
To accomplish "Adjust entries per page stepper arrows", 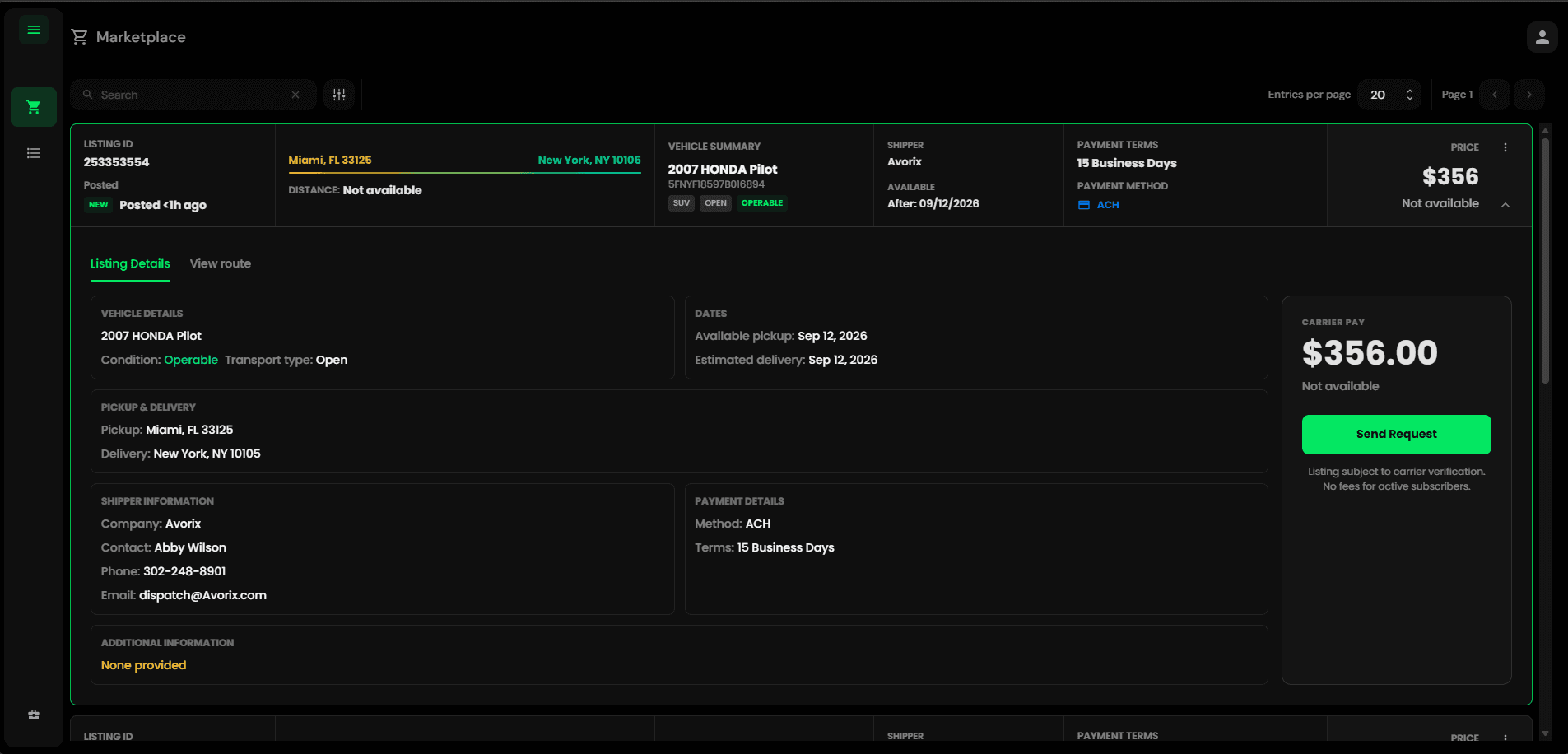I will pos(1410,95).
